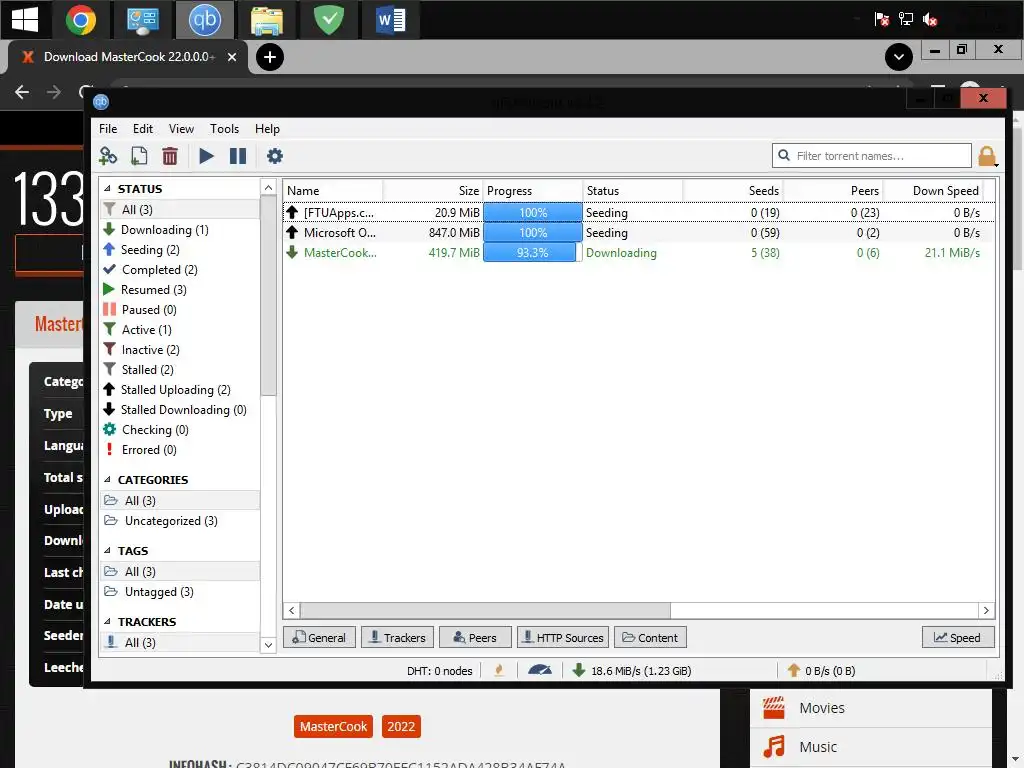Select All (3) status filter
1024x768 pixels.
(x=180, y=210)
